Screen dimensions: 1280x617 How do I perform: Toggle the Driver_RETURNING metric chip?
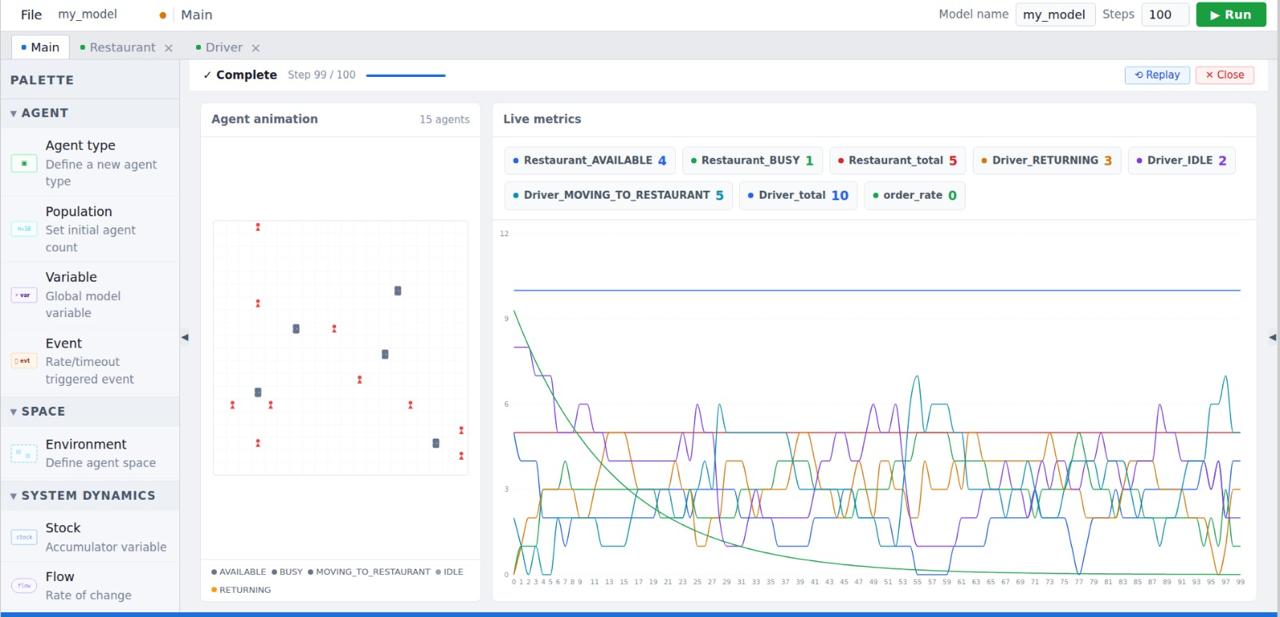point(1046,160)
